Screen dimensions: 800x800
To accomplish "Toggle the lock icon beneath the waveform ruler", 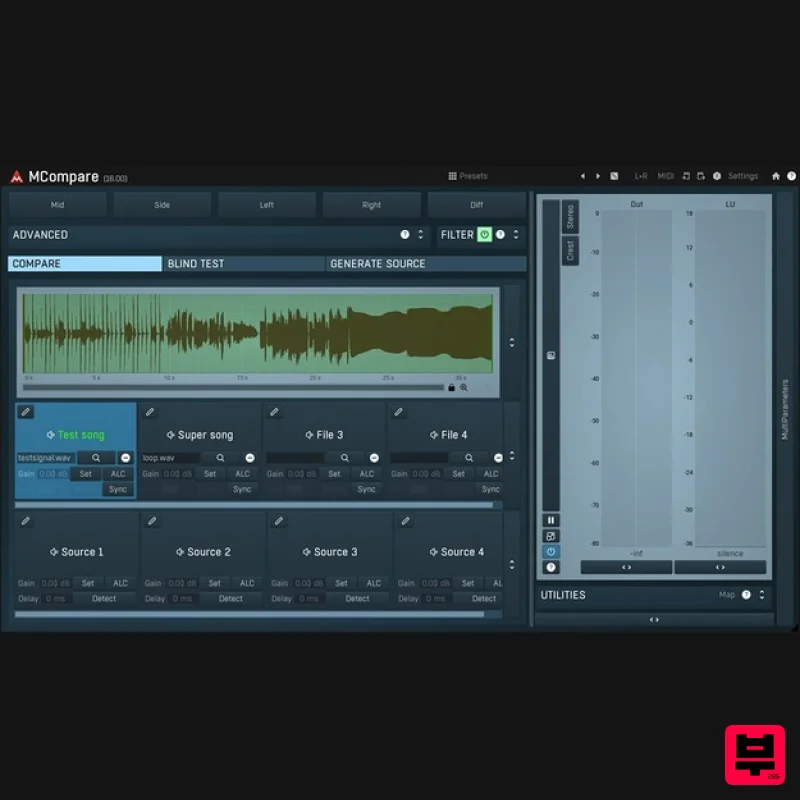I will [454, 386].
